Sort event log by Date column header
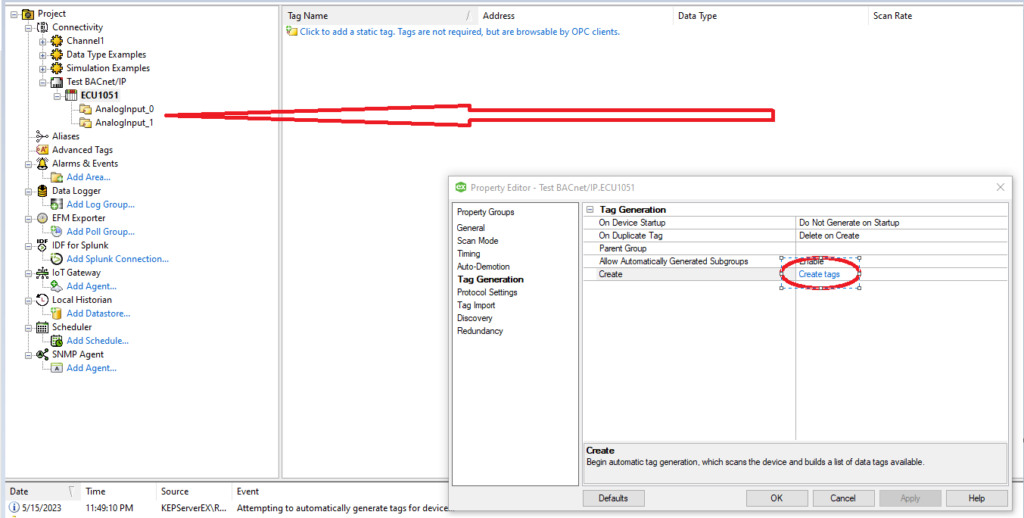 click(x=42, y=491)
